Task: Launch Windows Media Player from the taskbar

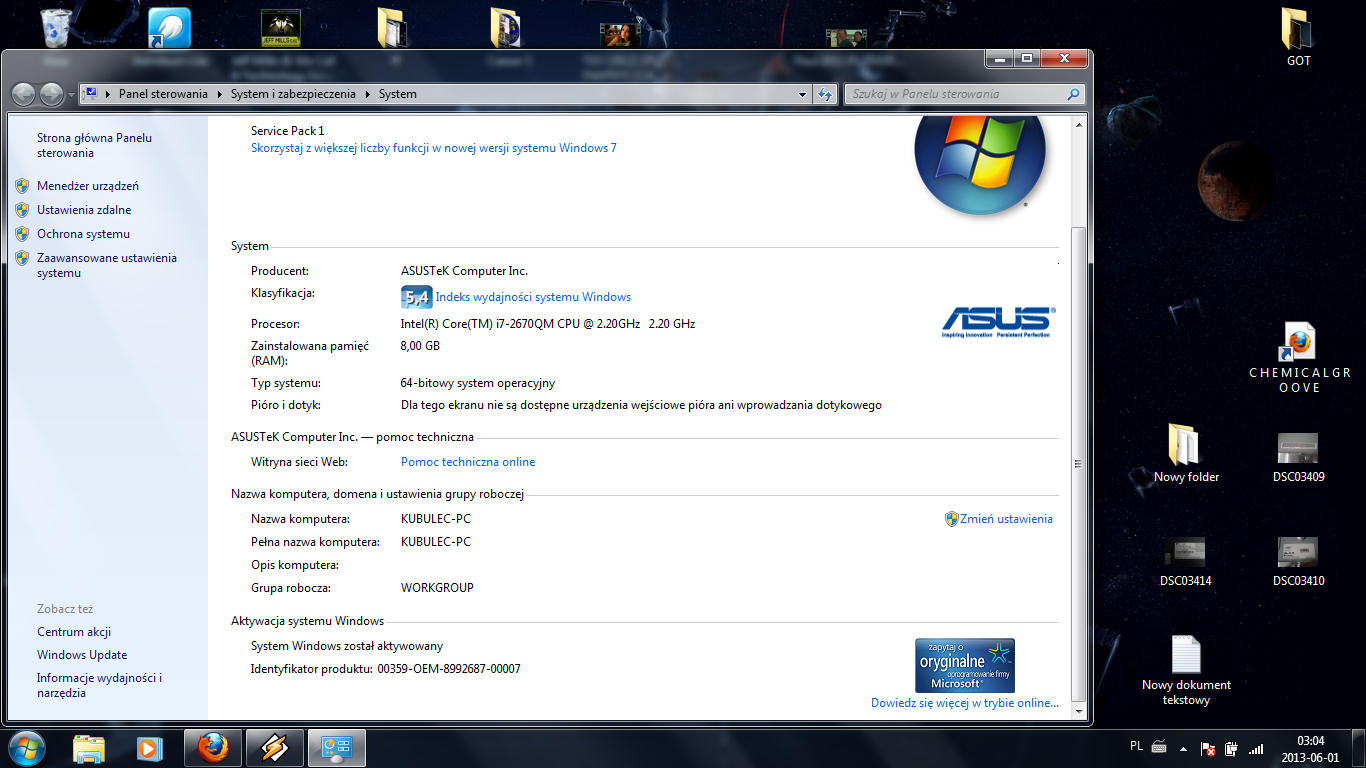Action: [149, 748]
